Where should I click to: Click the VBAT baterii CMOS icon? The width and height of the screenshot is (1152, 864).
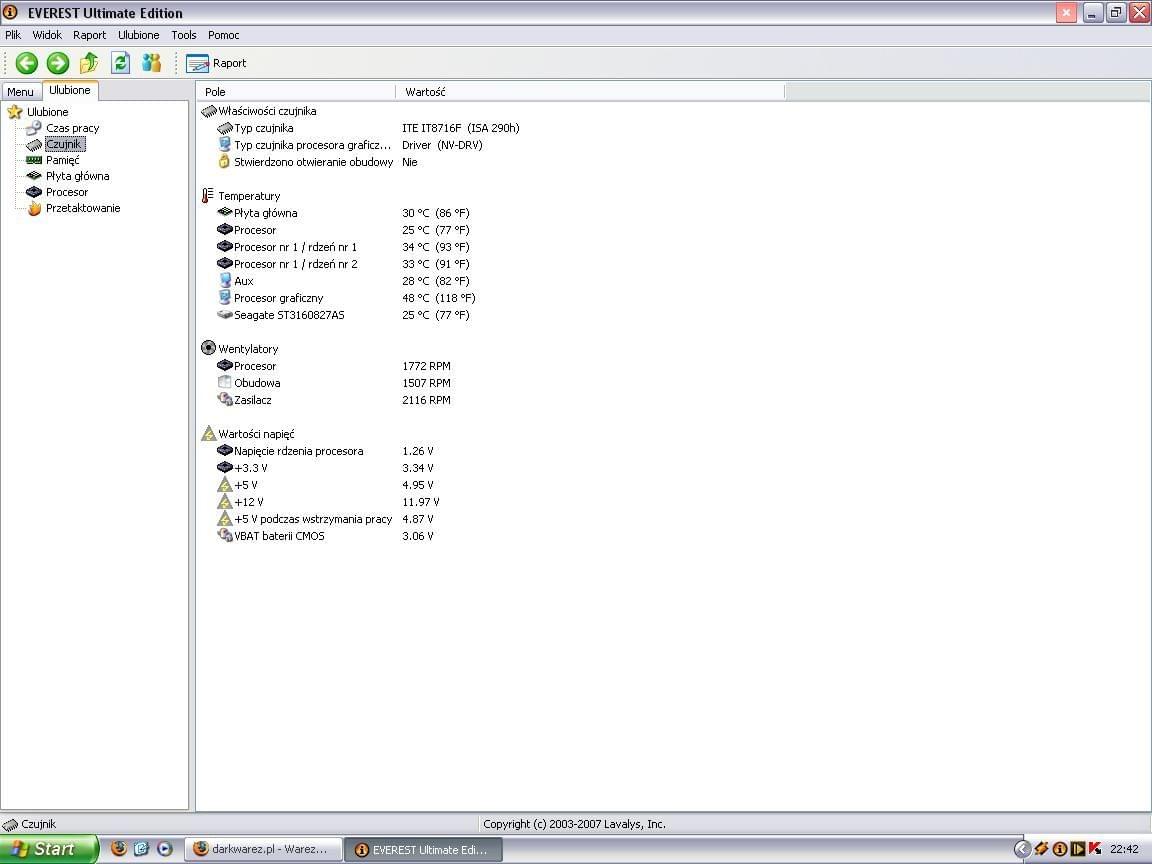click(x=225, y=536)
